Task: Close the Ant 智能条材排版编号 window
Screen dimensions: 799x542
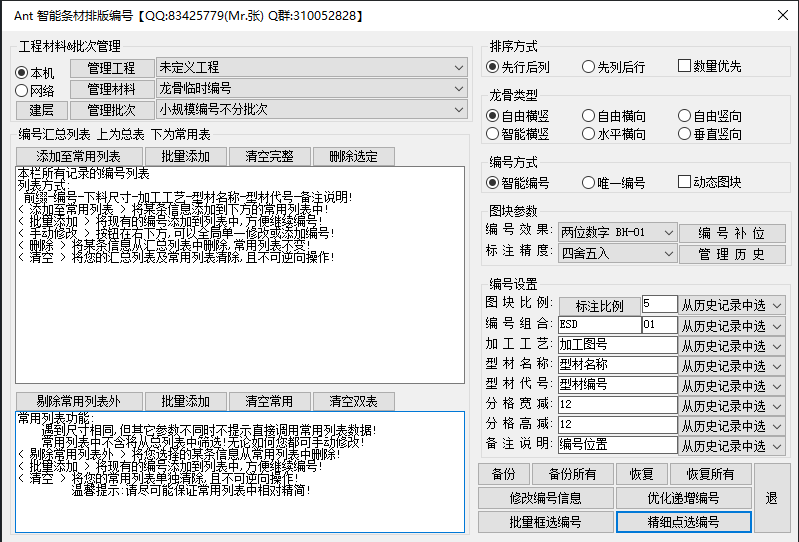Action: click(780, 15)
